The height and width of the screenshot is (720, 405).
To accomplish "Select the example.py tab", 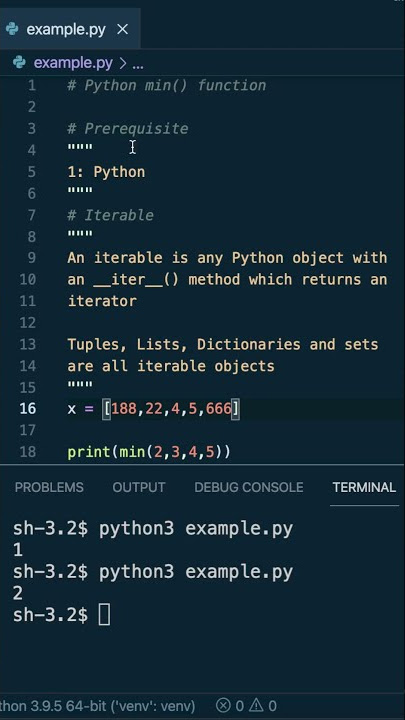I will click(70, 29).
